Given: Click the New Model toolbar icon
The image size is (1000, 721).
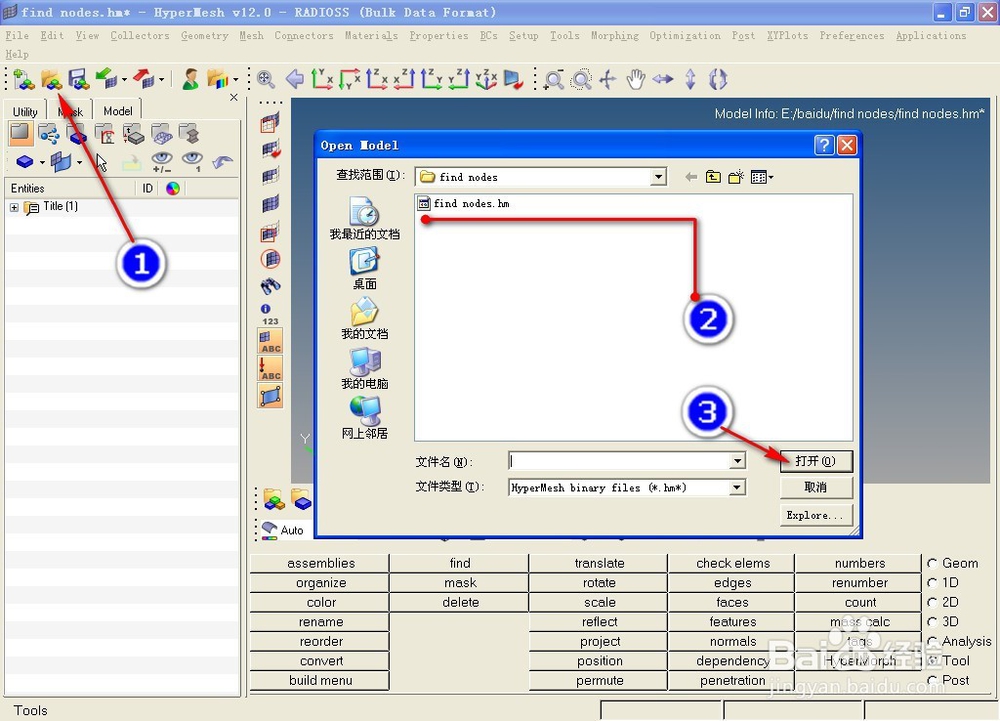Looking at the screenshot, I should click(24, 80).
